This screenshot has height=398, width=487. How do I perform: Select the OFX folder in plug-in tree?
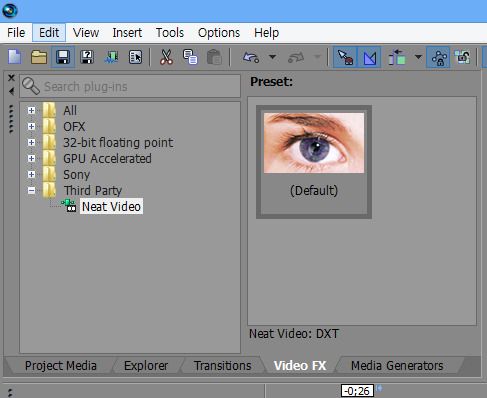[74, 126]
